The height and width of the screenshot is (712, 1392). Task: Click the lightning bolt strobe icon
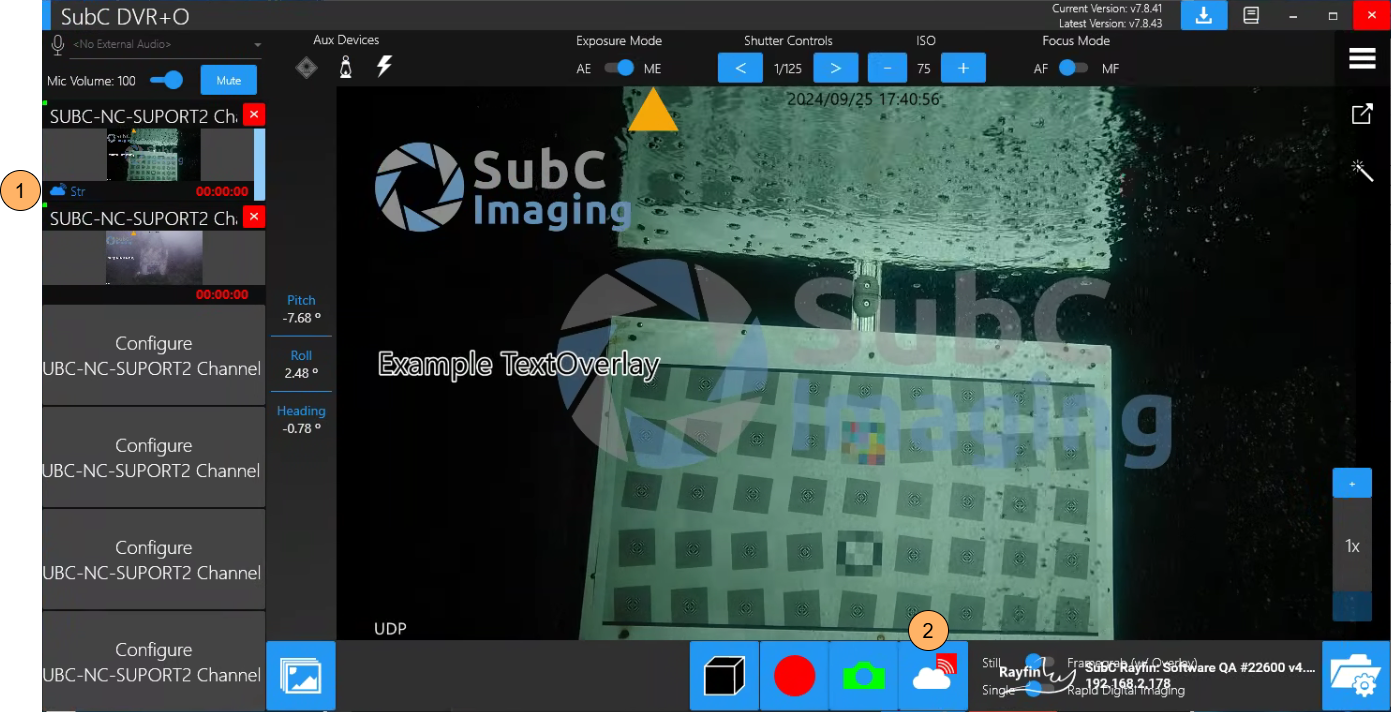pos(384,67)
